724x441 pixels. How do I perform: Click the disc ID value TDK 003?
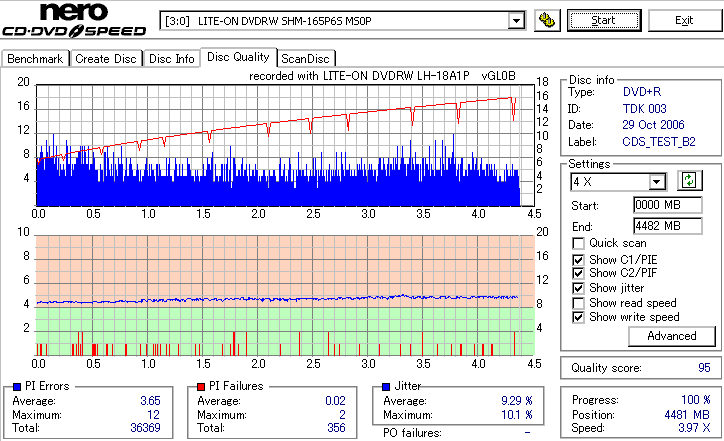tap(645, 109)
